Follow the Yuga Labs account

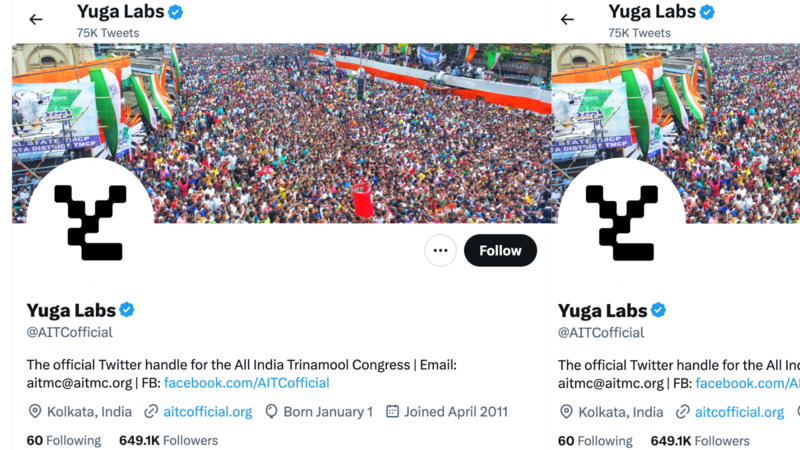[500, 251]
